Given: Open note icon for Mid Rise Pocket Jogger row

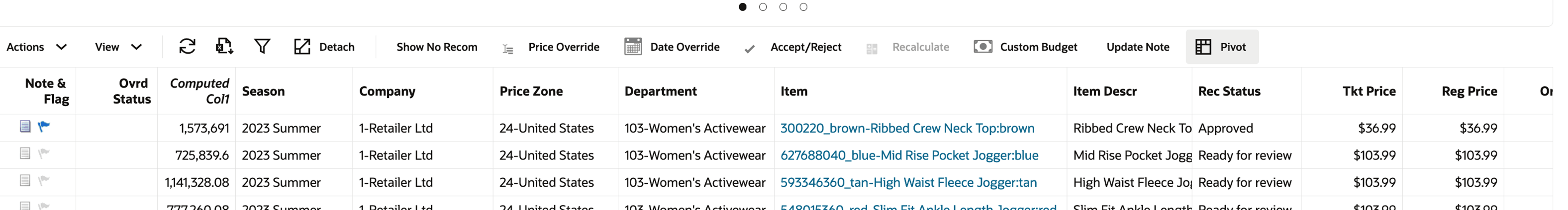Looking at the screenshot, I should click(x=25, y=153).
